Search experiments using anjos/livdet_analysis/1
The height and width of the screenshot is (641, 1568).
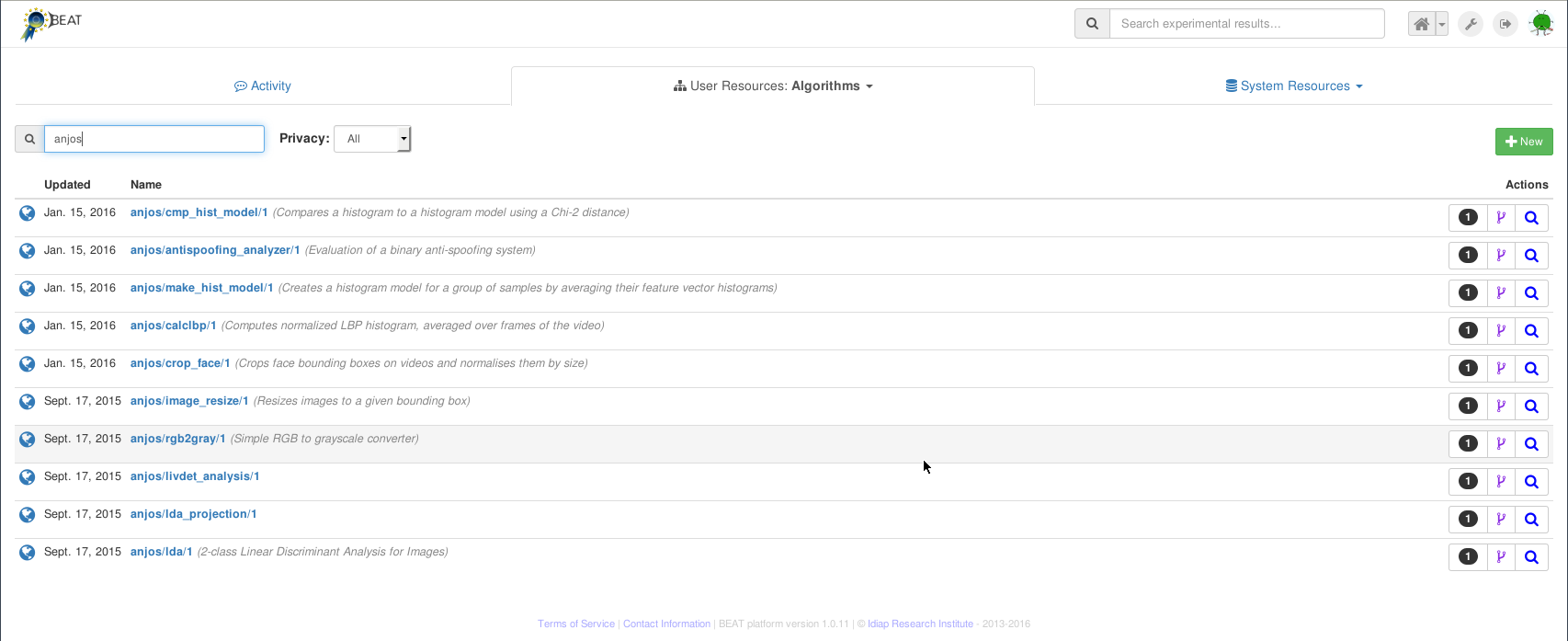[1531, 482]
